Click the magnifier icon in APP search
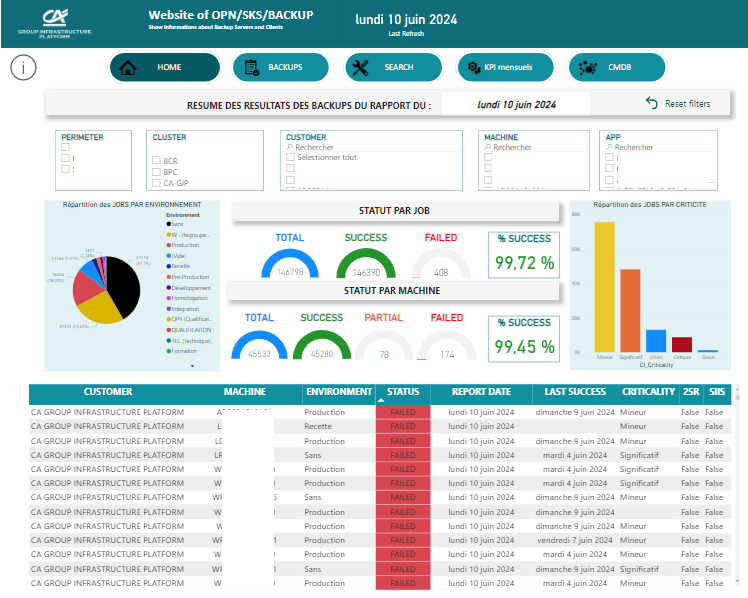 (x=609, y=147)
